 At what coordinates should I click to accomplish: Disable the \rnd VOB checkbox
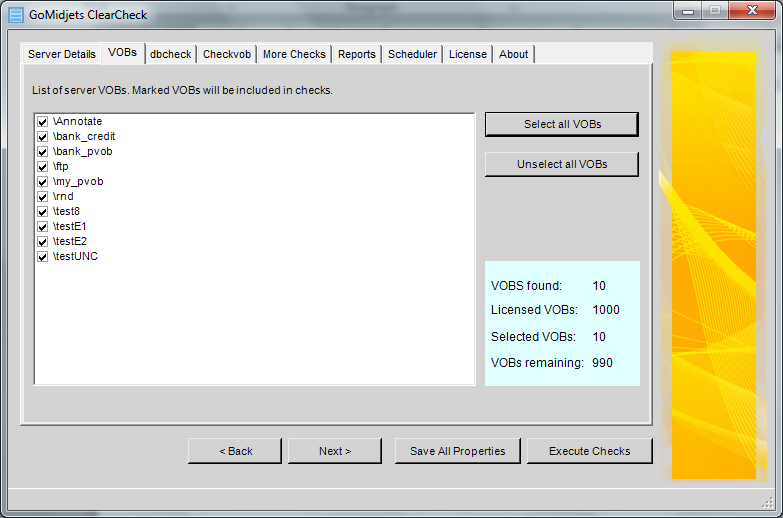(43, 197)
